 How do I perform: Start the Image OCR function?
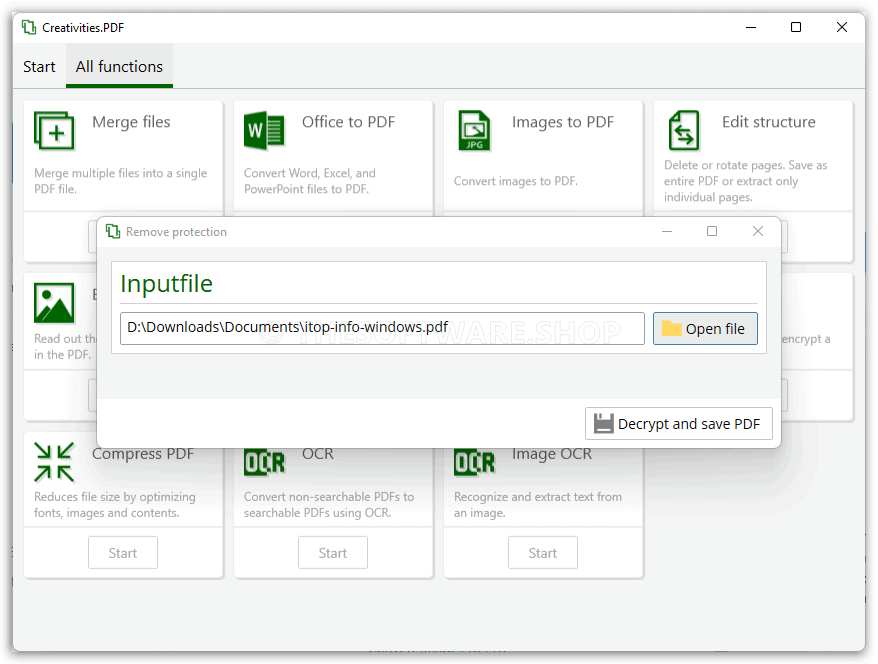(x=543, y=553)
